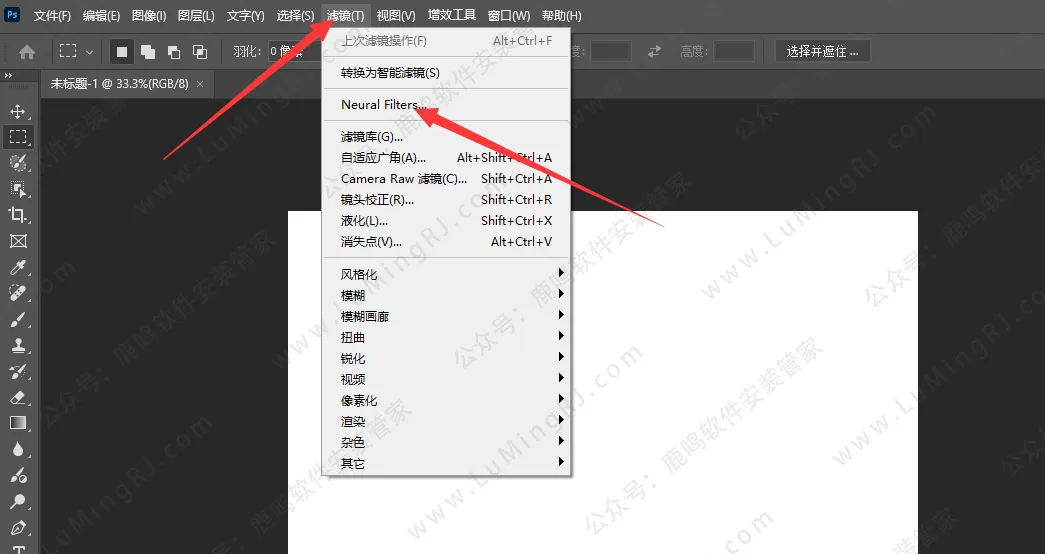The width and height of the screenshot is (1045, 554).
Task: Click the 选择并遮住 button
Action: (x=822, y=51)
